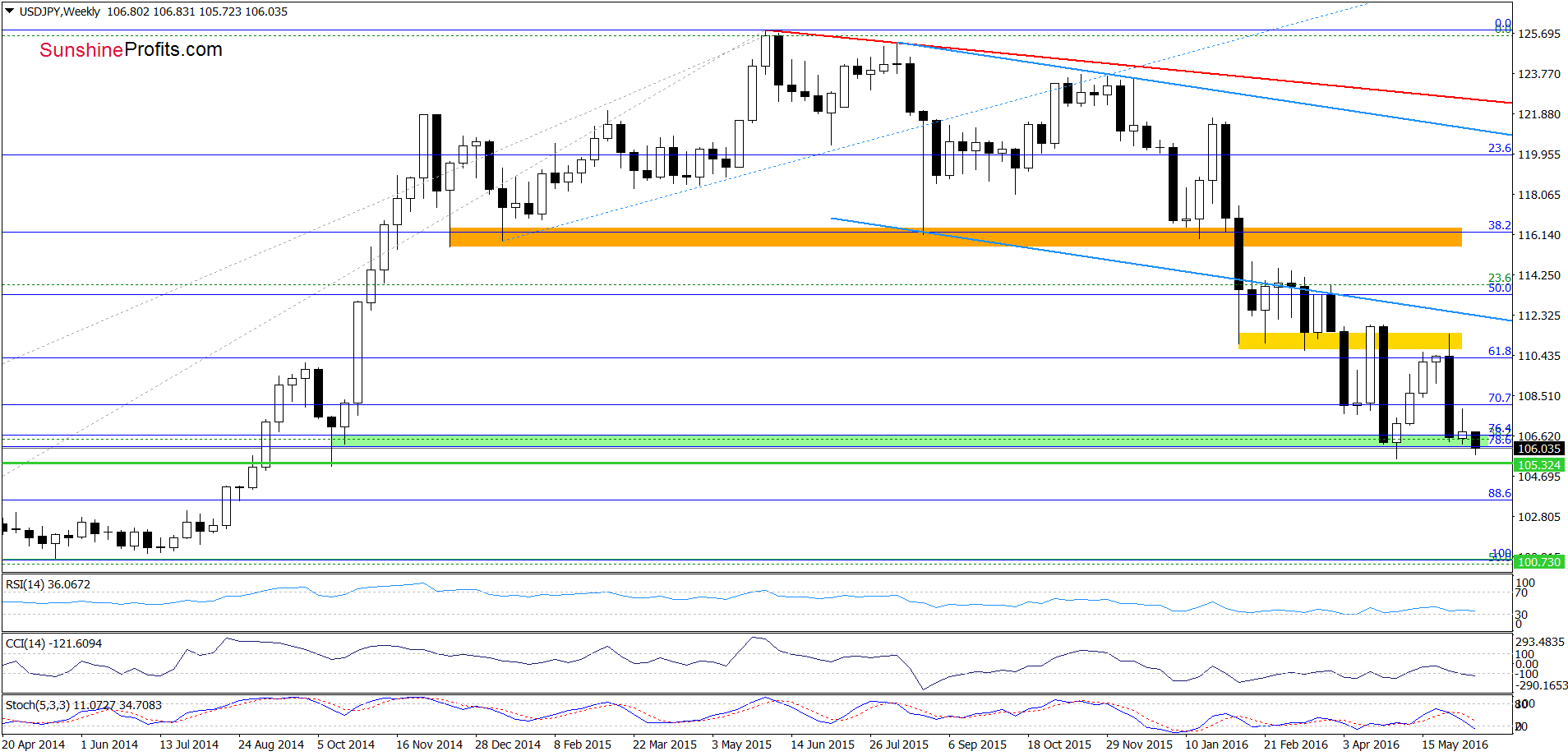Viewport: 1568px width, 756px height.
Task: Click the 1 Jun 2014 date label
Action: click(109, 744)
